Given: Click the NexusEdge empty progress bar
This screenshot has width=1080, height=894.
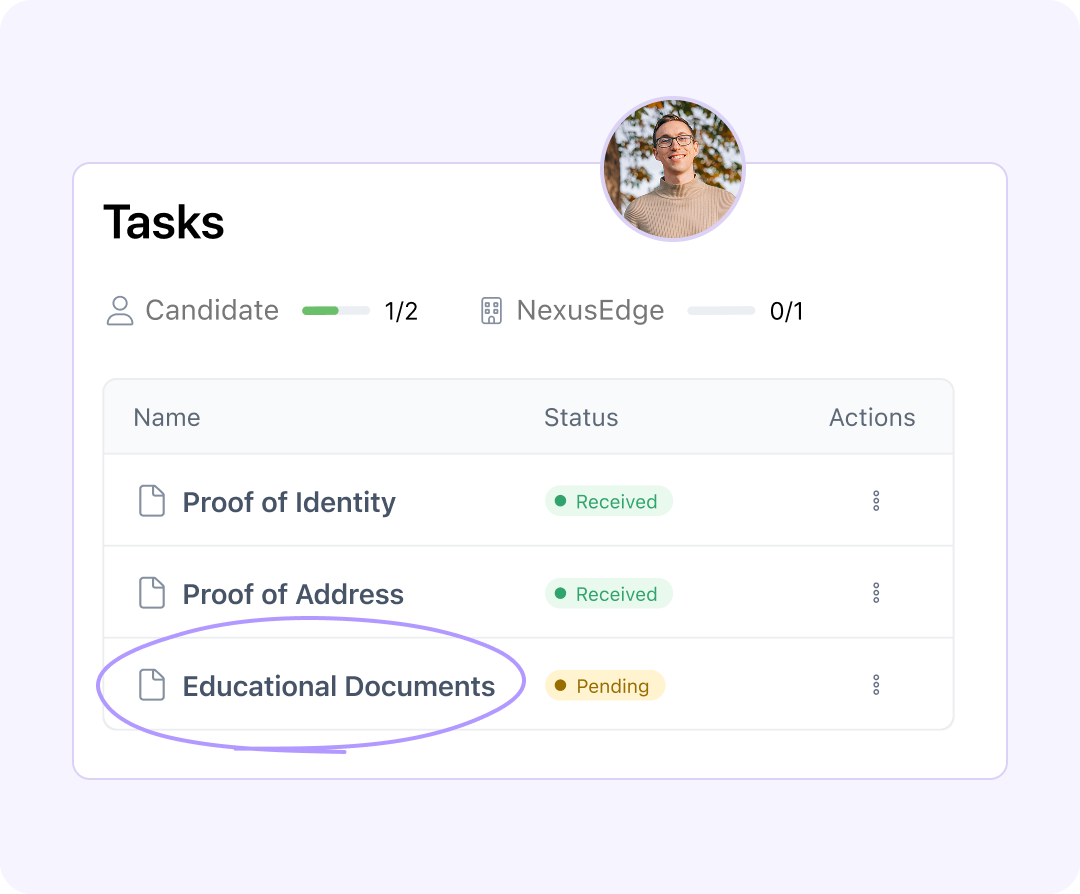Looking at the screenshot, I should [x=721, y=311].
